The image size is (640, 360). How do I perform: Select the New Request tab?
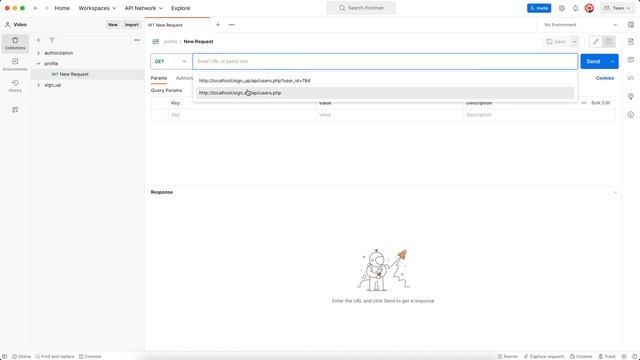tap(178, 25)
